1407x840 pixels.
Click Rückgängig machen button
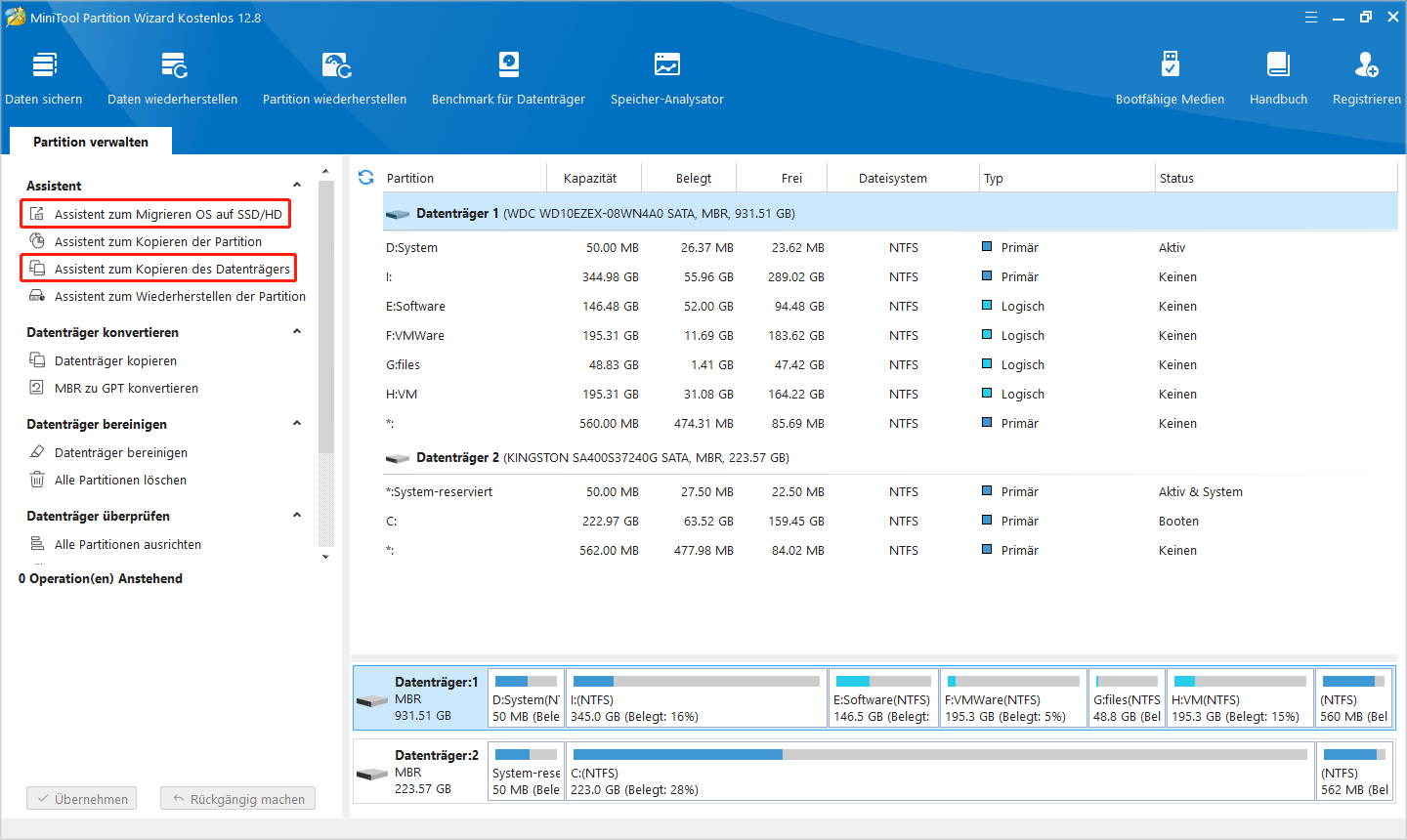pyautogui.click(x=238, y=799)
